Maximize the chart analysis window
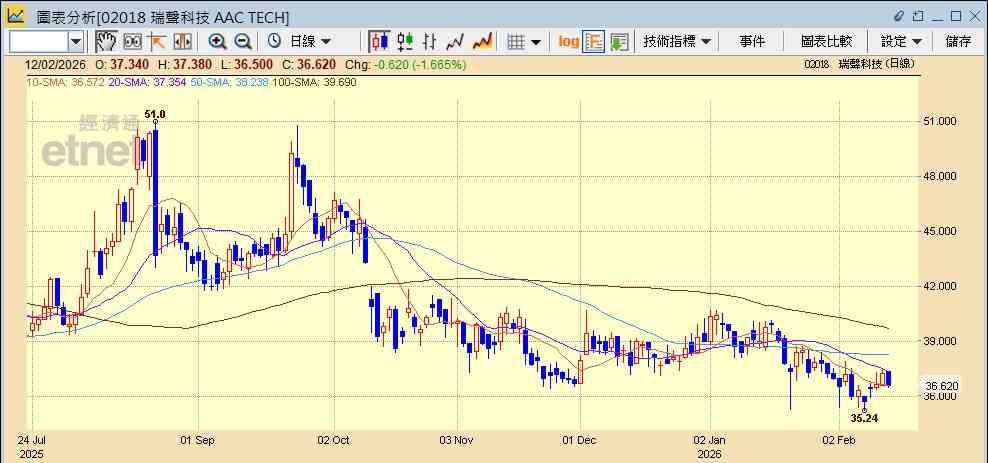This screenshot has height=463, width=988. click(x=956, y=16)
